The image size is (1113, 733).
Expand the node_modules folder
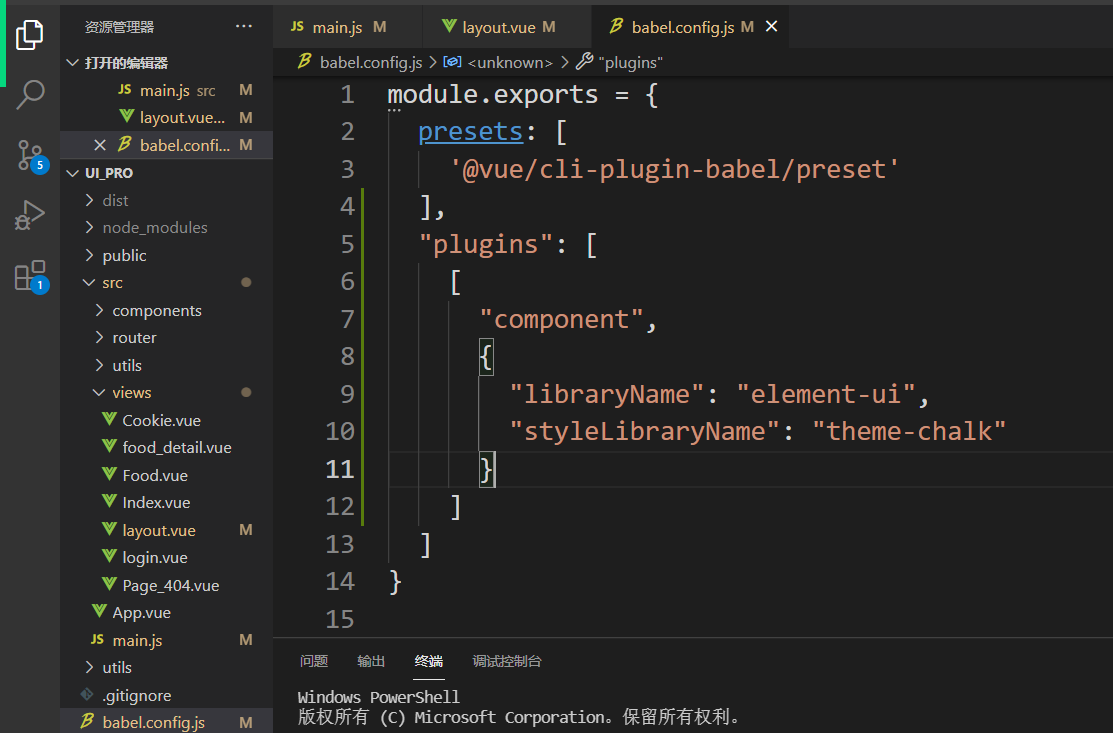88,227
